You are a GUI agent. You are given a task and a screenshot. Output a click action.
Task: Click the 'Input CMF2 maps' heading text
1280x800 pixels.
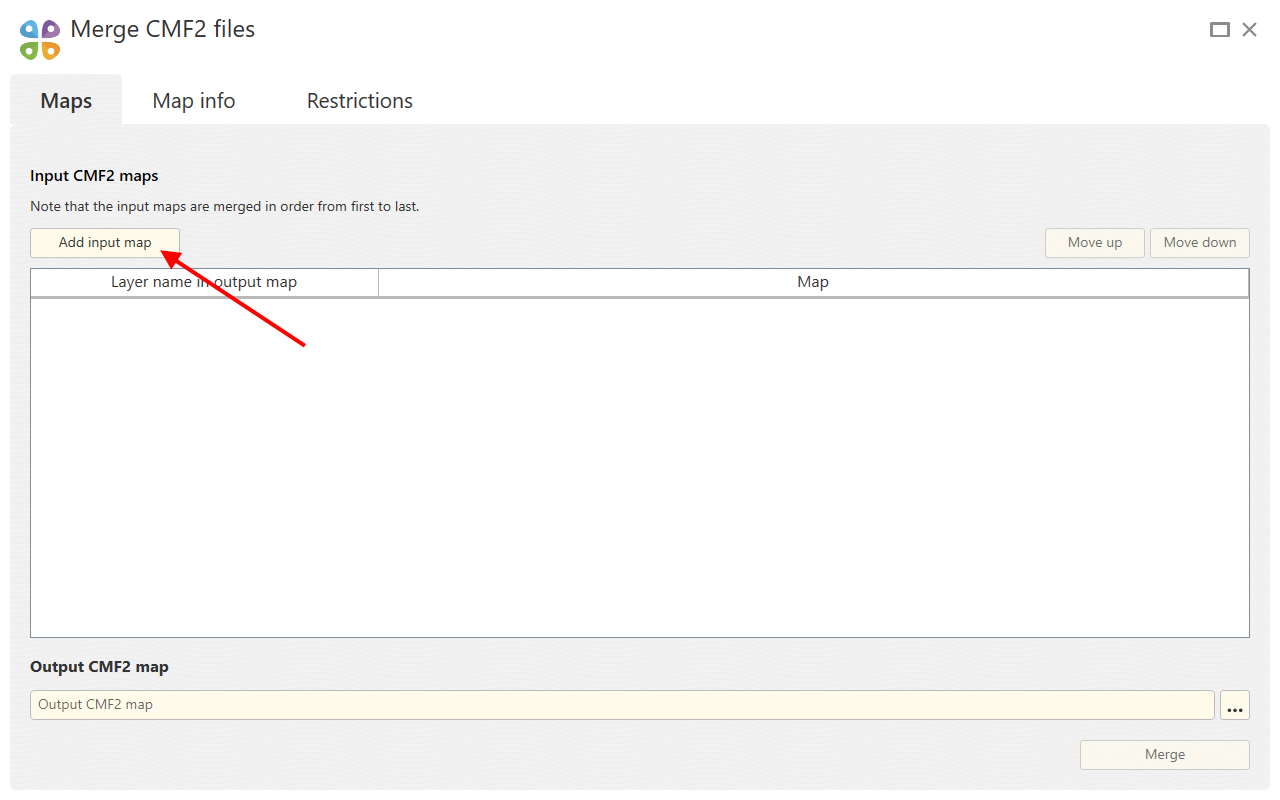(94, 176)
